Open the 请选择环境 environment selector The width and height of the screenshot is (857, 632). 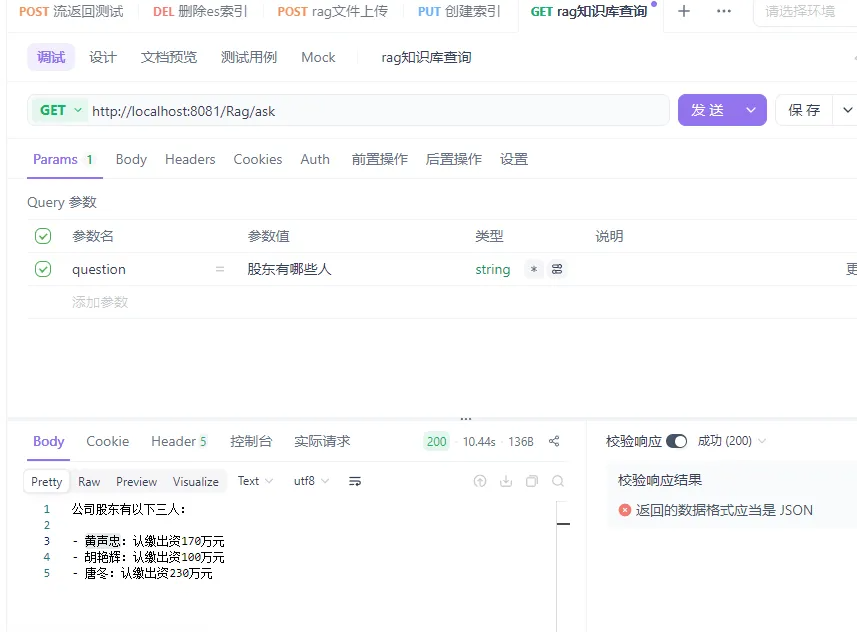[x=805, y=11]
